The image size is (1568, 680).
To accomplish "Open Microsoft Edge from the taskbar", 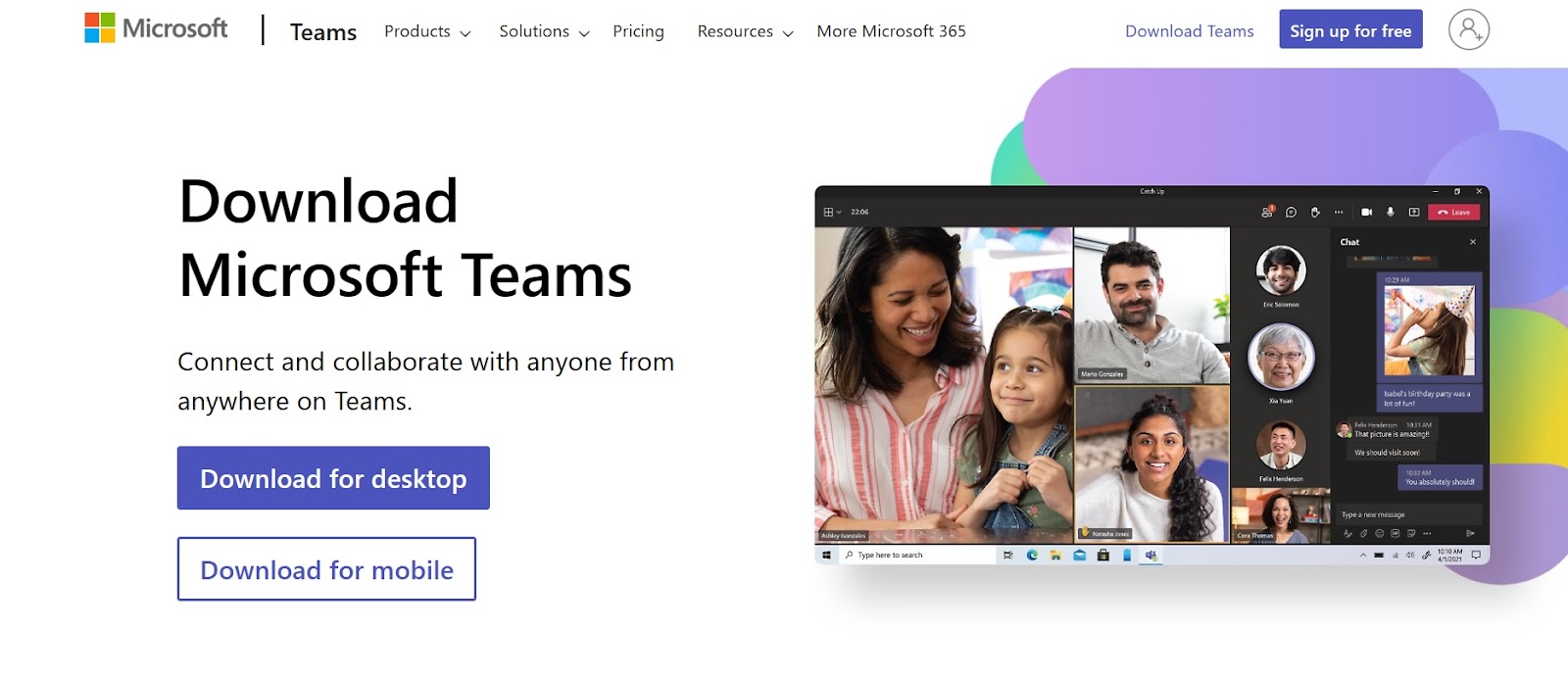I will point(1032,555).
